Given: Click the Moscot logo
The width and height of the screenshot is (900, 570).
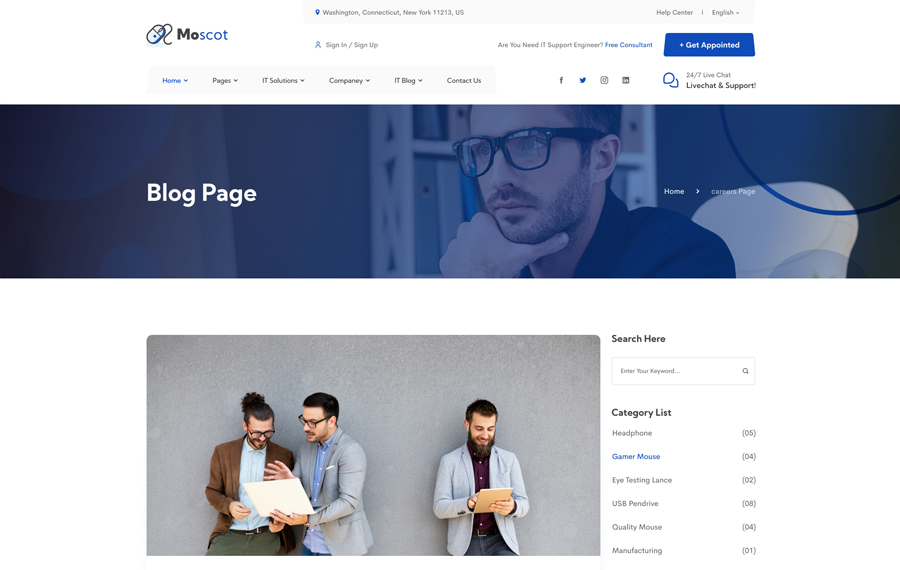Looking at the screenshot, I should click(x=187, y=35).
